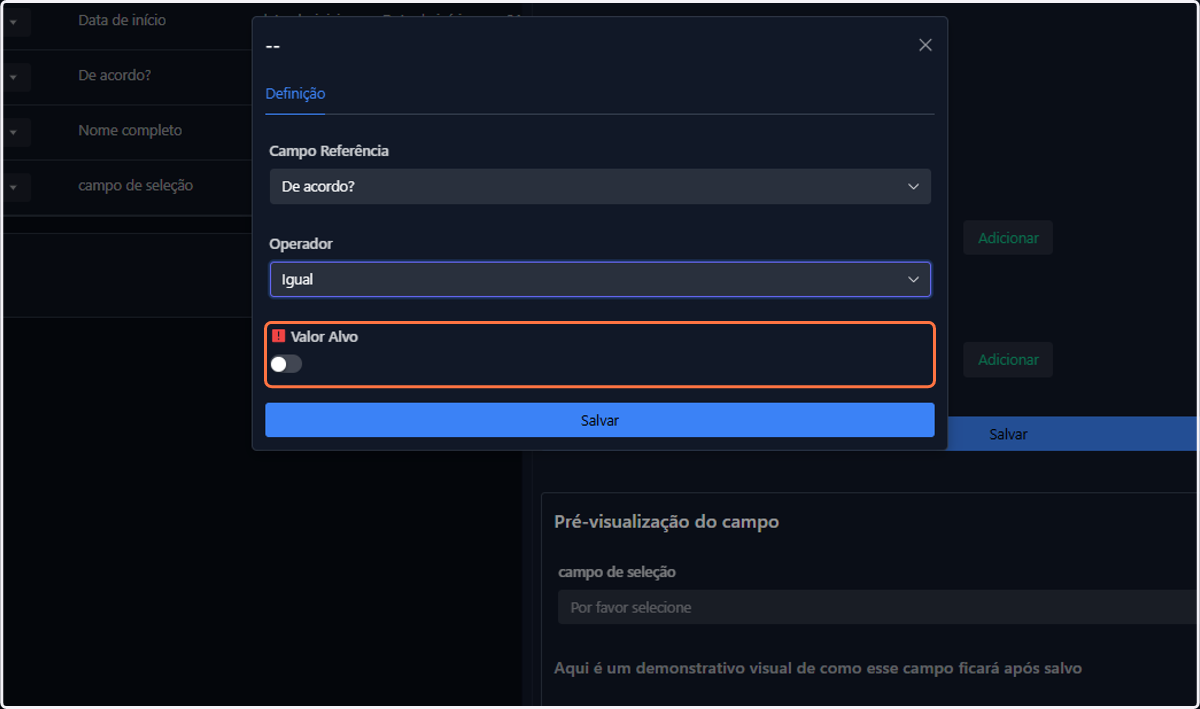This screenshot has height=709, width=1200.
Task: Select the Data de início row text
Action: tap(122, 20)
